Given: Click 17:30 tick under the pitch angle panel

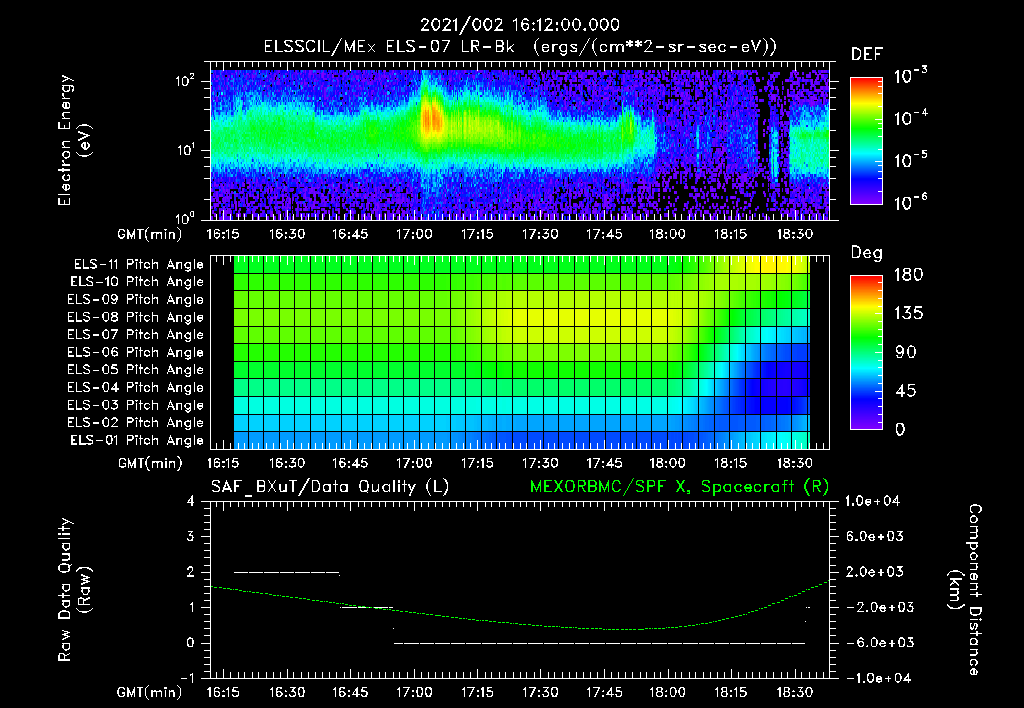Looking at the screenshot, I should tap(540, 464).
